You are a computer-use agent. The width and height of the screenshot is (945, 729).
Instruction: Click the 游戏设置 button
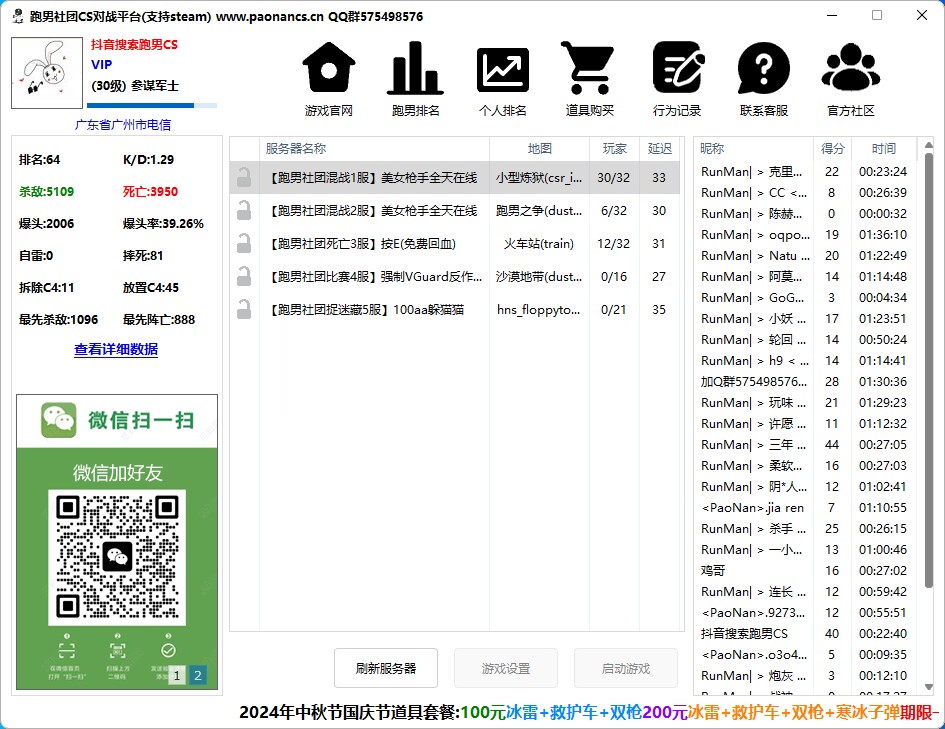point(506,668)
